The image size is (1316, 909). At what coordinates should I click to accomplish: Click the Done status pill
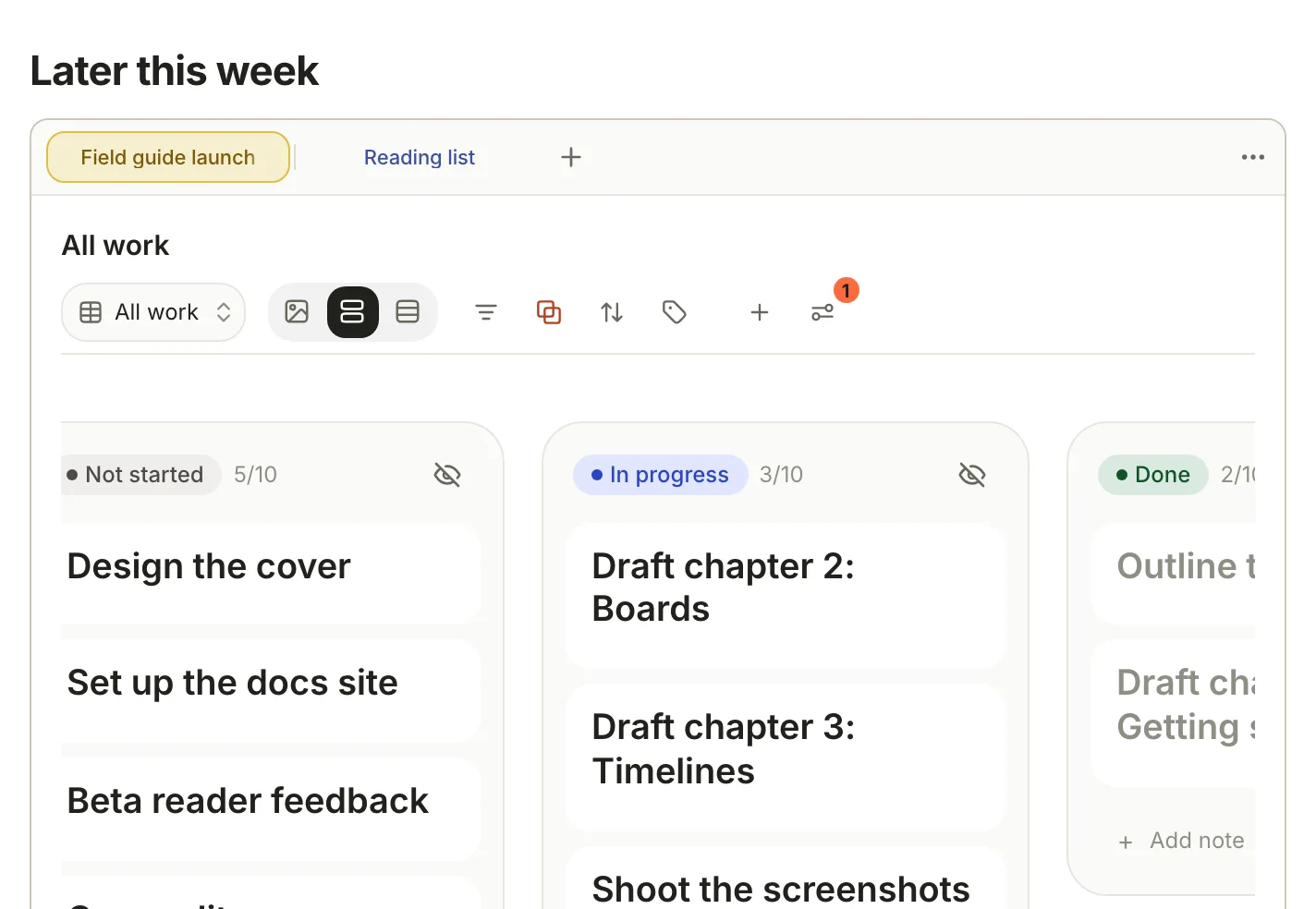pos(1153,475)
